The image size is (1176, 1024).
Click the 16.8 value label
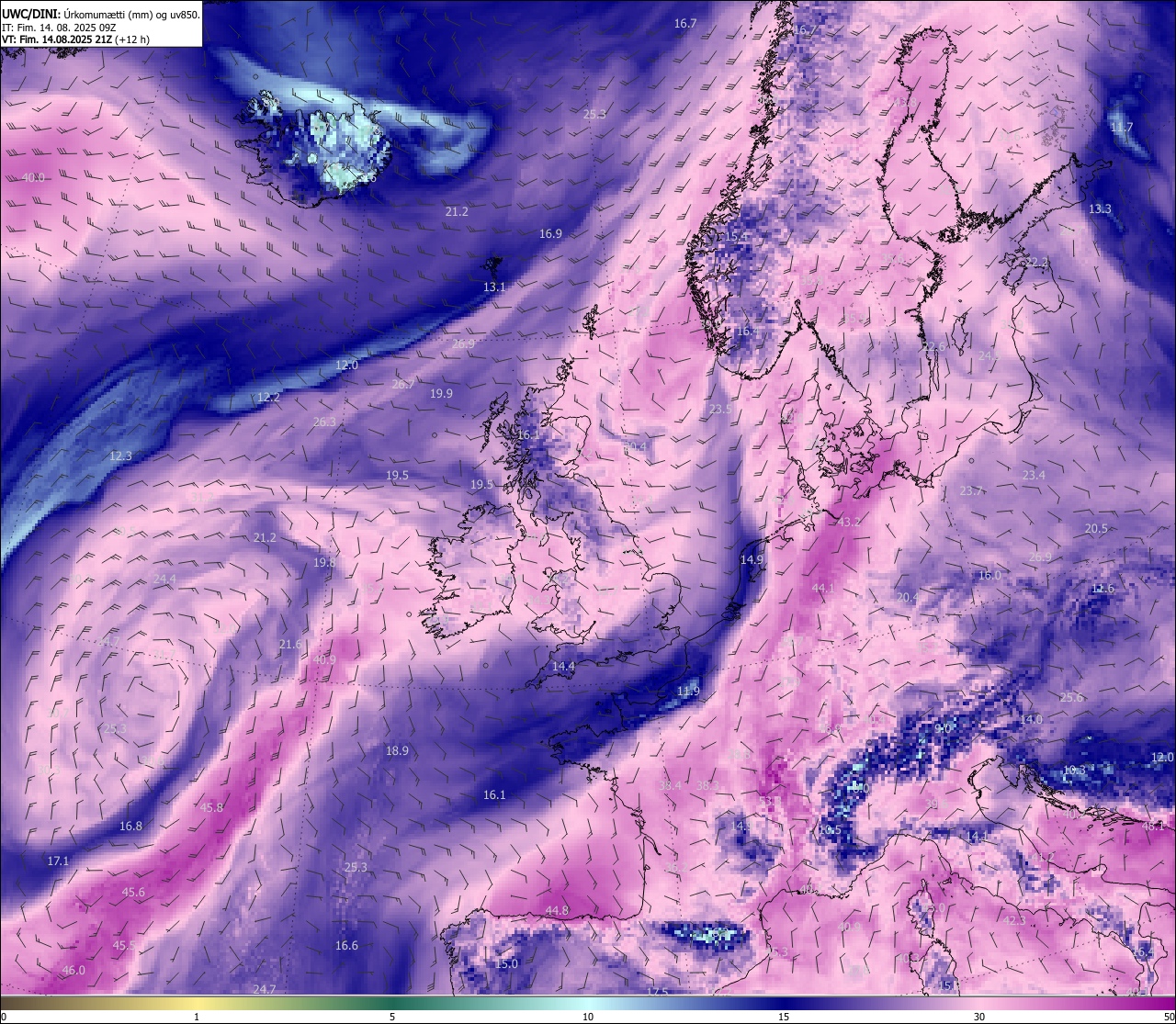131,827
